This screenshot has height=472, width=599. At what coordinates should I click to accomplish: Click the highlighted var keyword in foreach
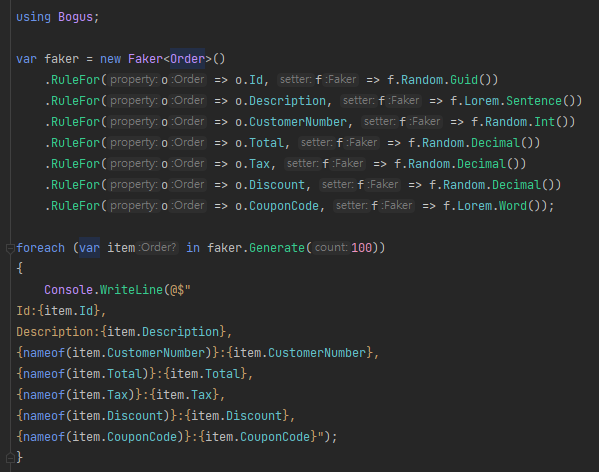point(89,248)
